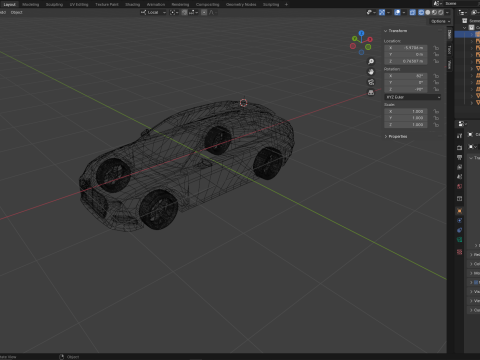
Task: Open the Object menu in viewport header
Action: [16, 12]
